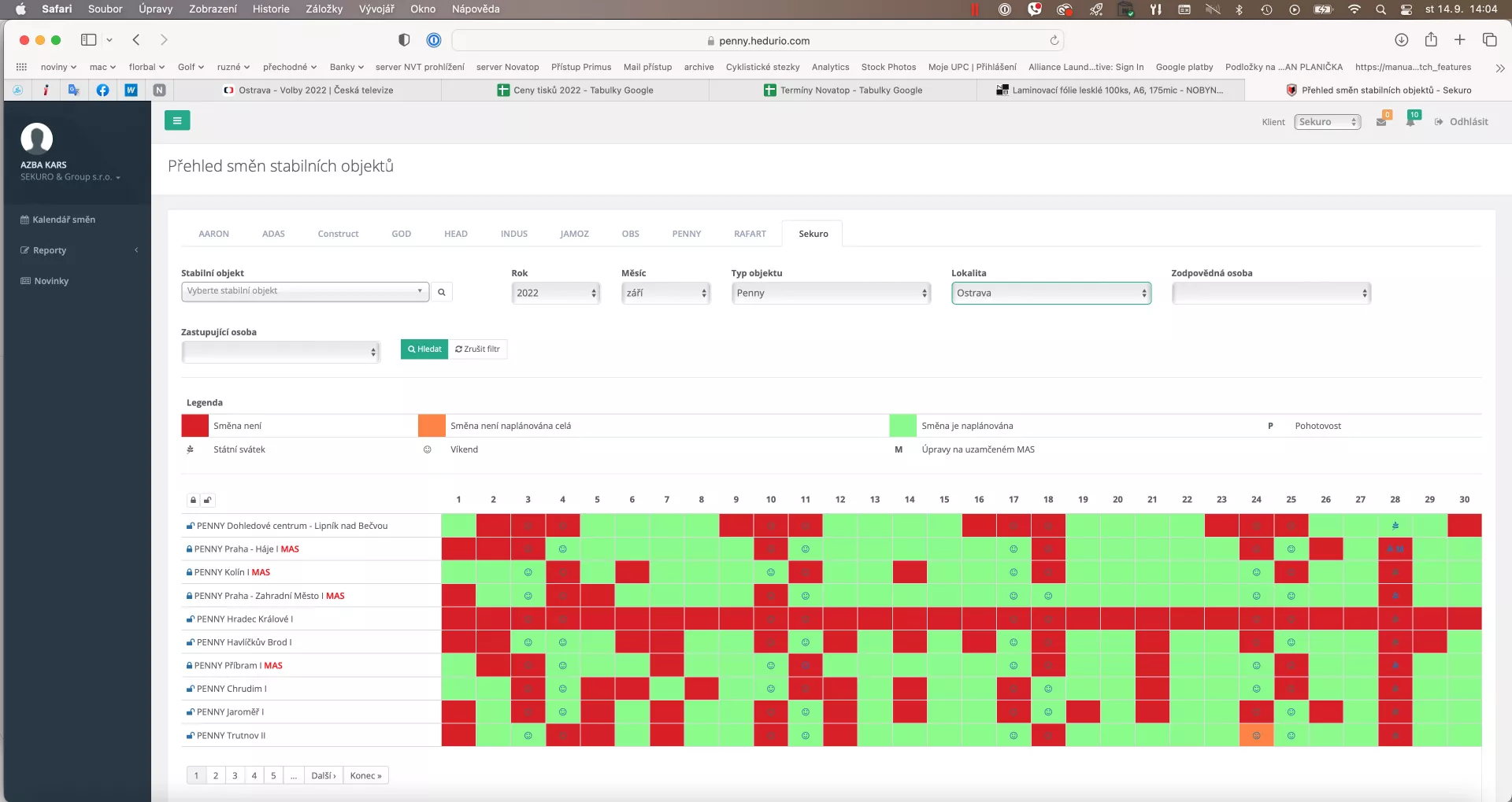Click the Safari share icon

pos(1431,39)
